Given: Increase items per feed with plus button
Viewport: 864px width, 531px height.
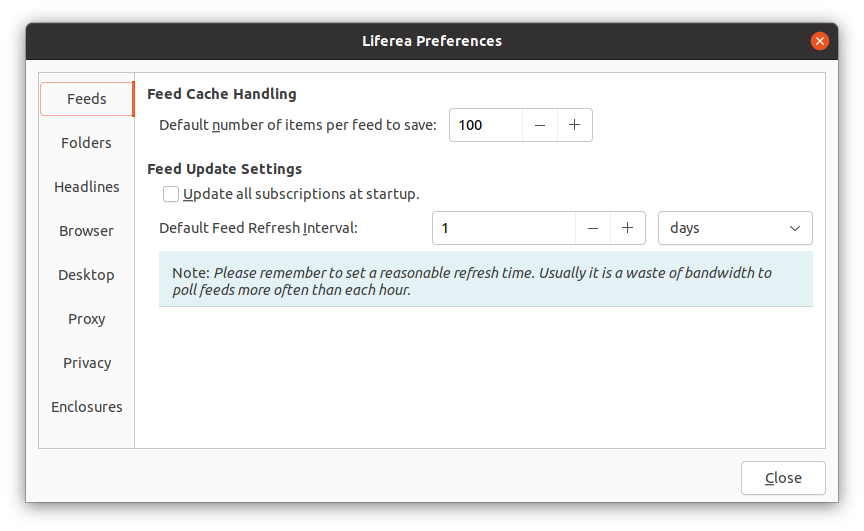Looking at the screenshot, I should click(x=575, y=125).
